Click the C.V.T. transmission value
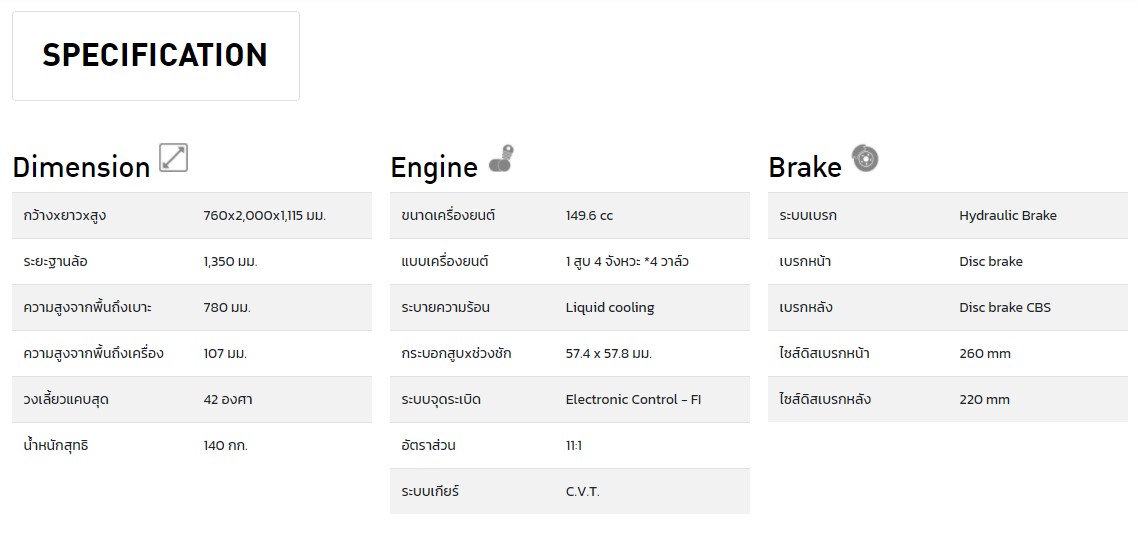Viewport: 1141px width, 554px height. [x=582, y=492]
